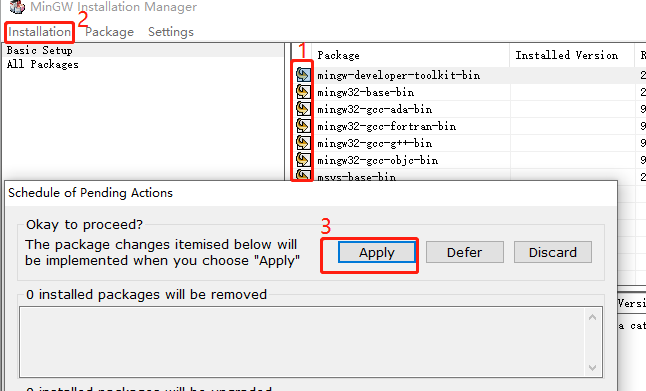
Task: Mark the mingw32-gcc-ada-bin package icon
Action: click(303, 109)
